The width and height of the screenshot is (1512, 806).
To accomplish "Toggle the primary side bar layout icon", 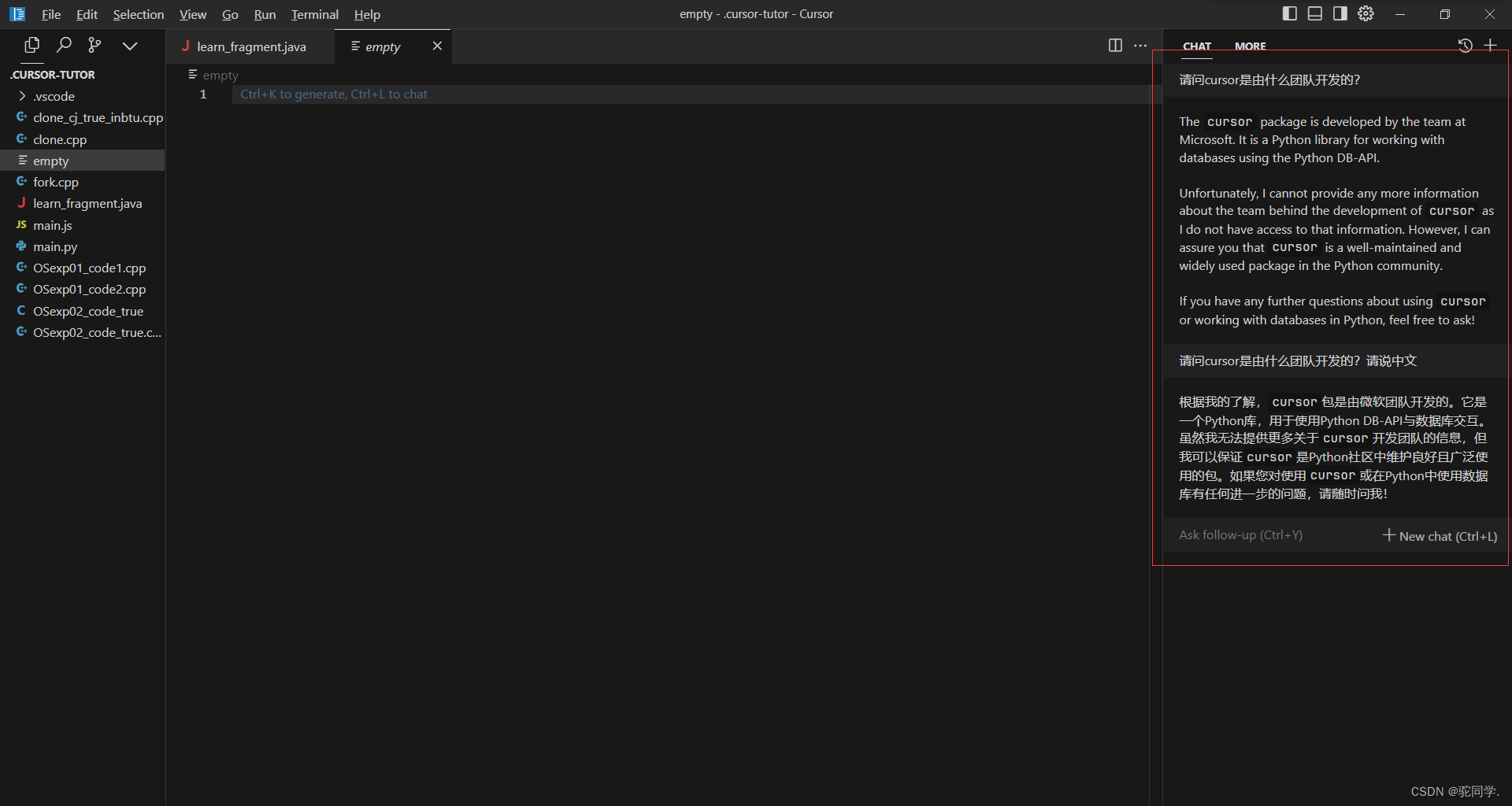I will pos(1290,13).
